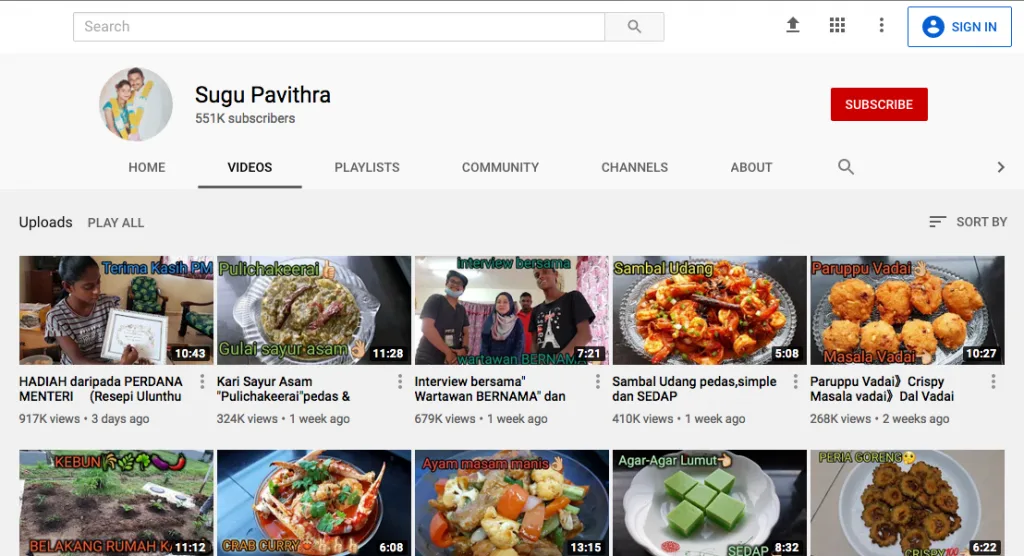Focus the Search input field
1024x556 pixels.
pos(338,27)
